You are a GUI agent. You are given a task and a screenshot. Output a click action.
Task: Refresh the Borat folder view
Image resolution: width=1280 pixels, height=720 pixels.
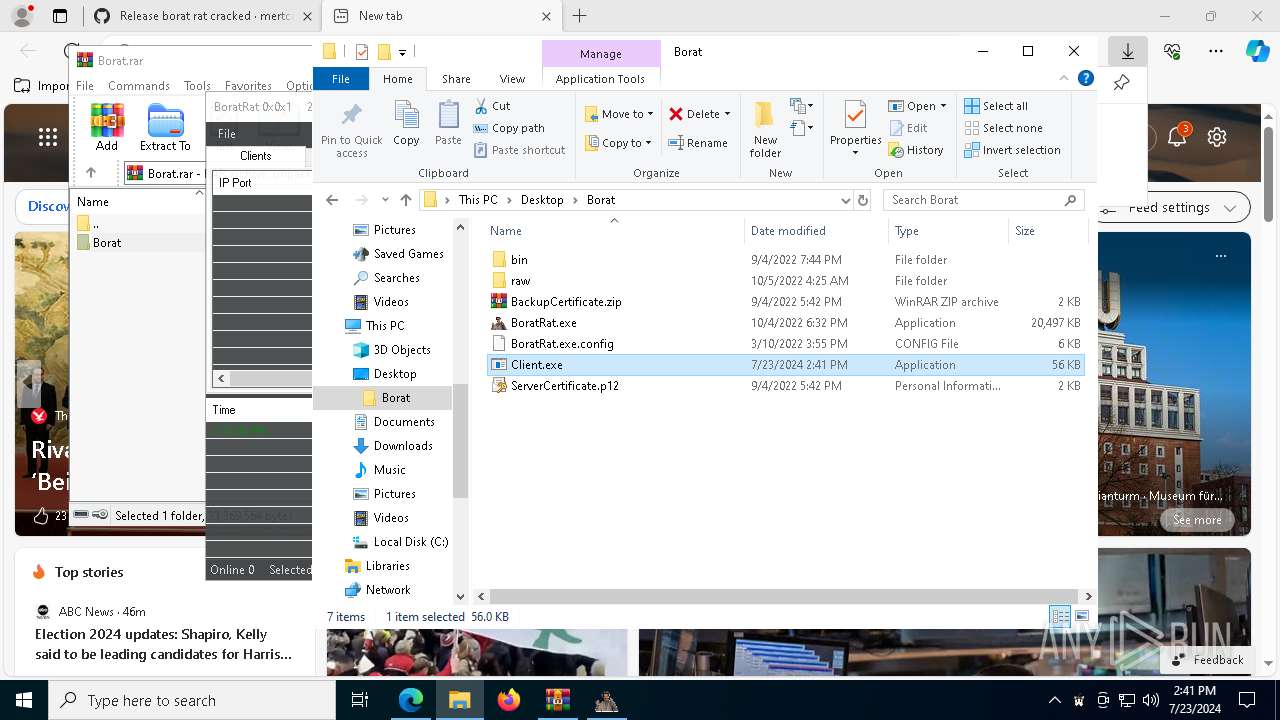(863, 200)
